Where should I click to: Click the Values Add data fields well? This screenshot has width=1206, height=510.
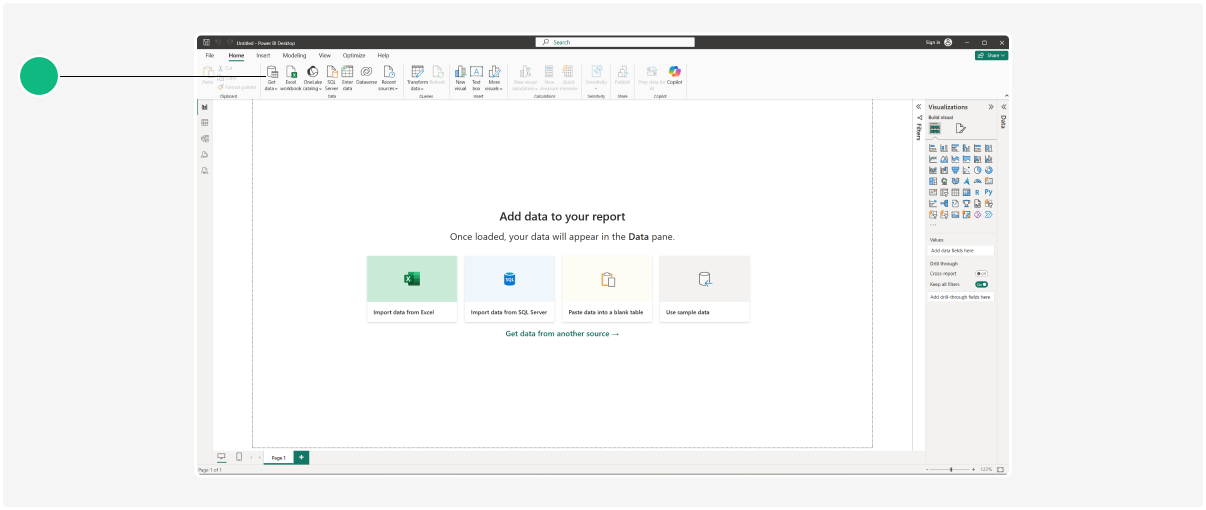point(961,250)
